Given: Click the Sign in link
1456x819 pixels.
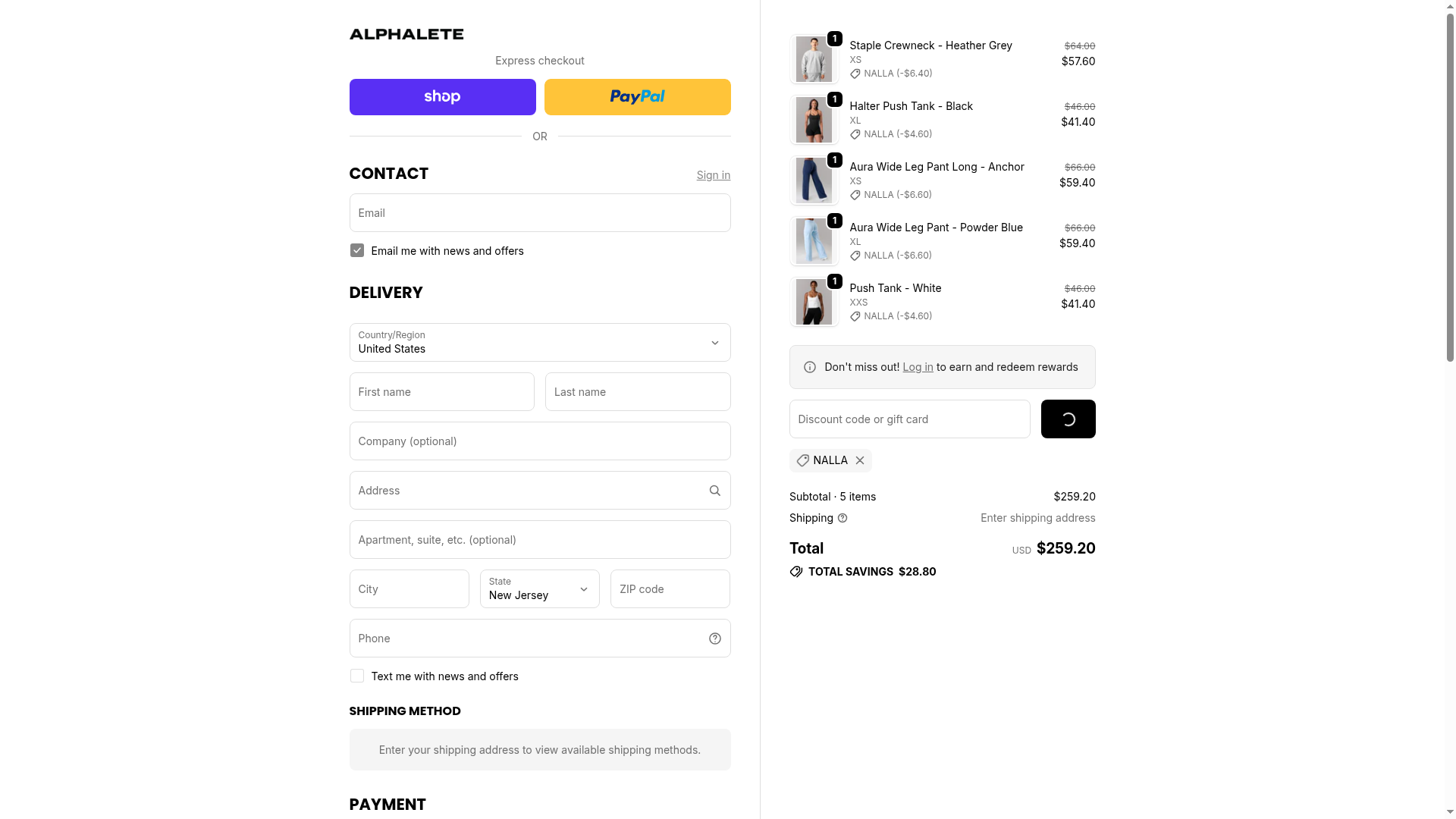Looking at the screenshot, I should 713,175.
